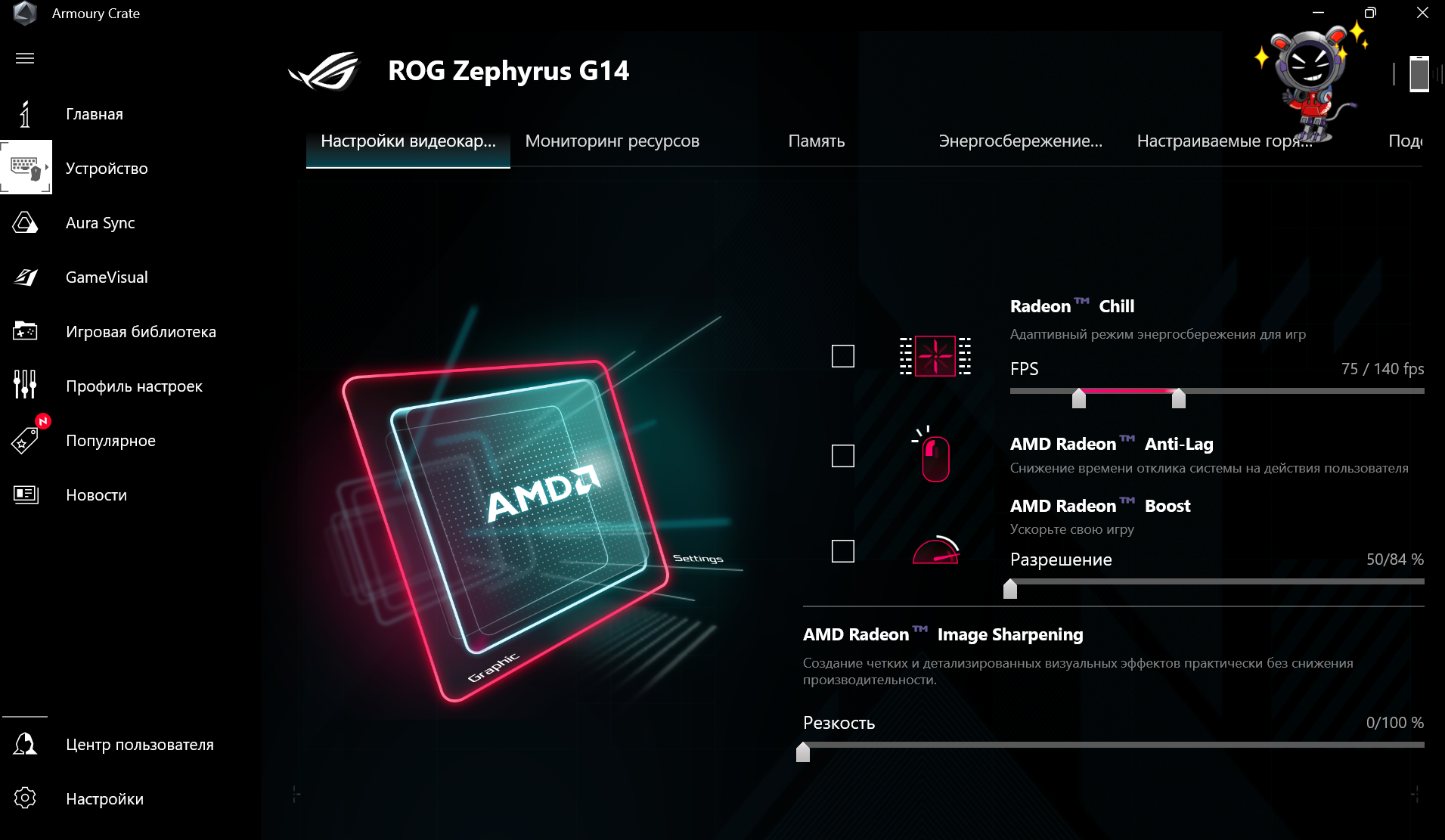Viewport: 1445px width, 840px height.
Task: Click the Разрешение slider handle
Action: tap(1010, 588)
